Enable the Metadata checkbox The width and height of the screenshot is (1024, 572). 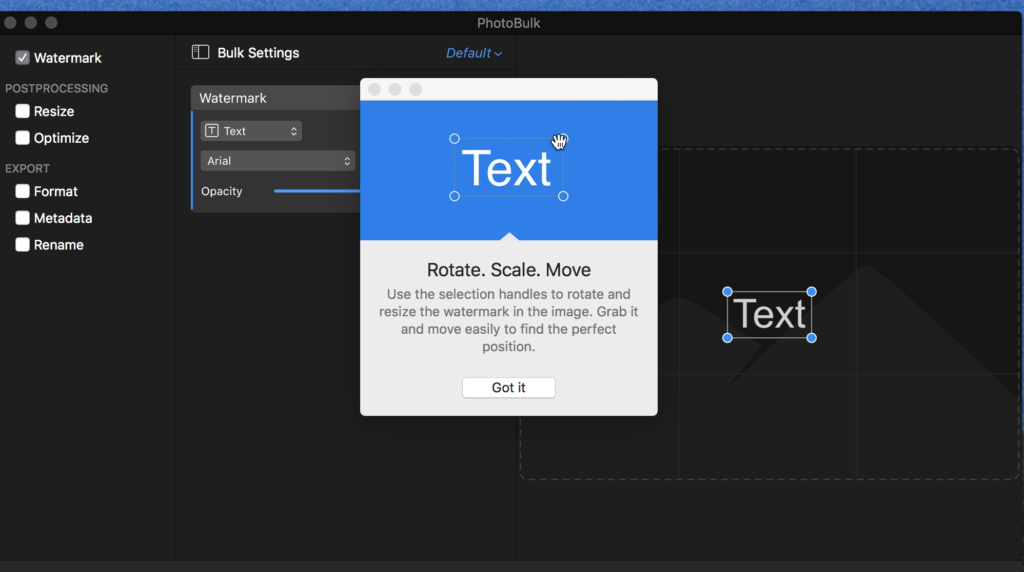pyautogui.click(x=22, y=218)
